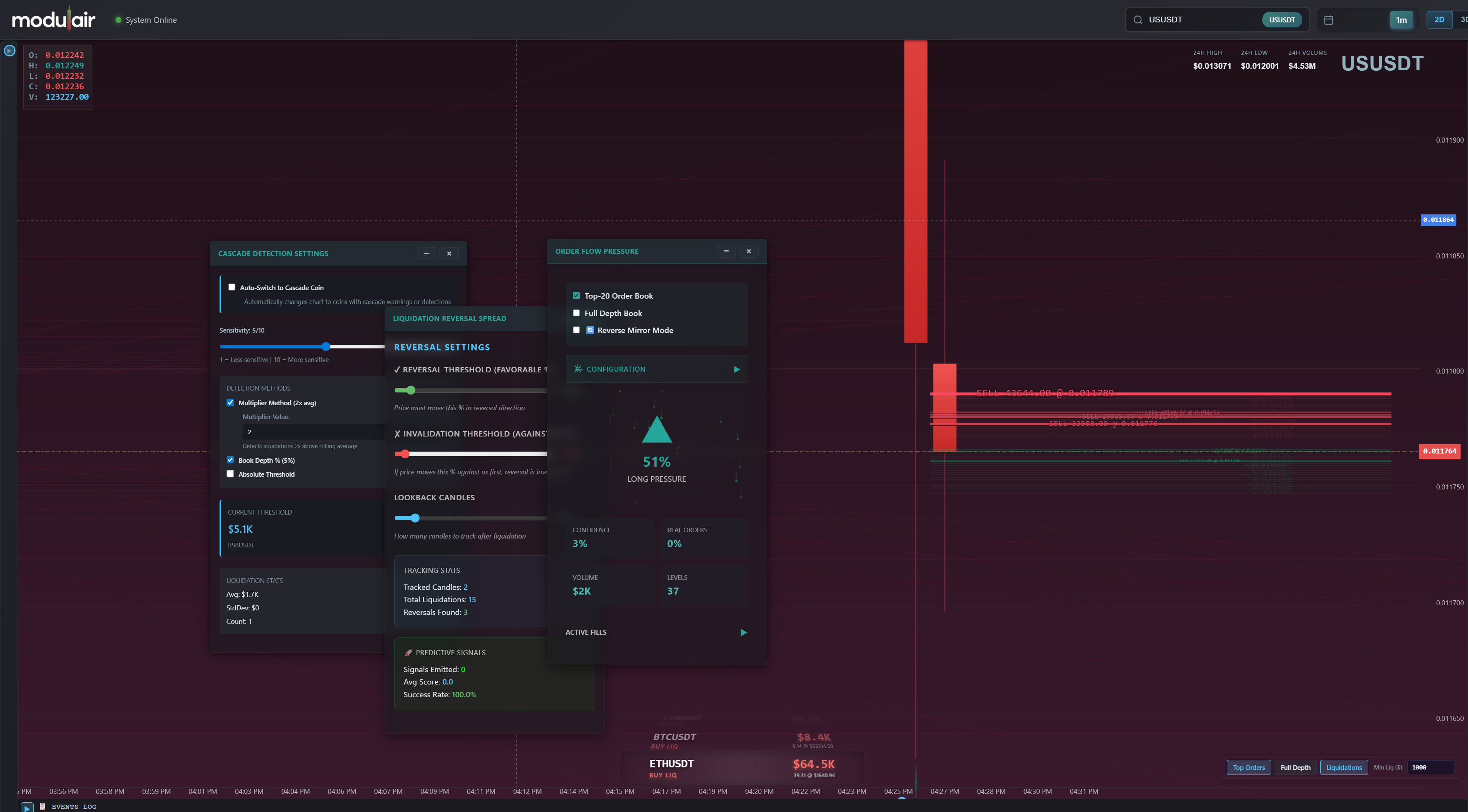The height and width of the screenshot is (812, 1468).
Task: Enable the Absolute Threshold checkbox
Action: (230, 474)
